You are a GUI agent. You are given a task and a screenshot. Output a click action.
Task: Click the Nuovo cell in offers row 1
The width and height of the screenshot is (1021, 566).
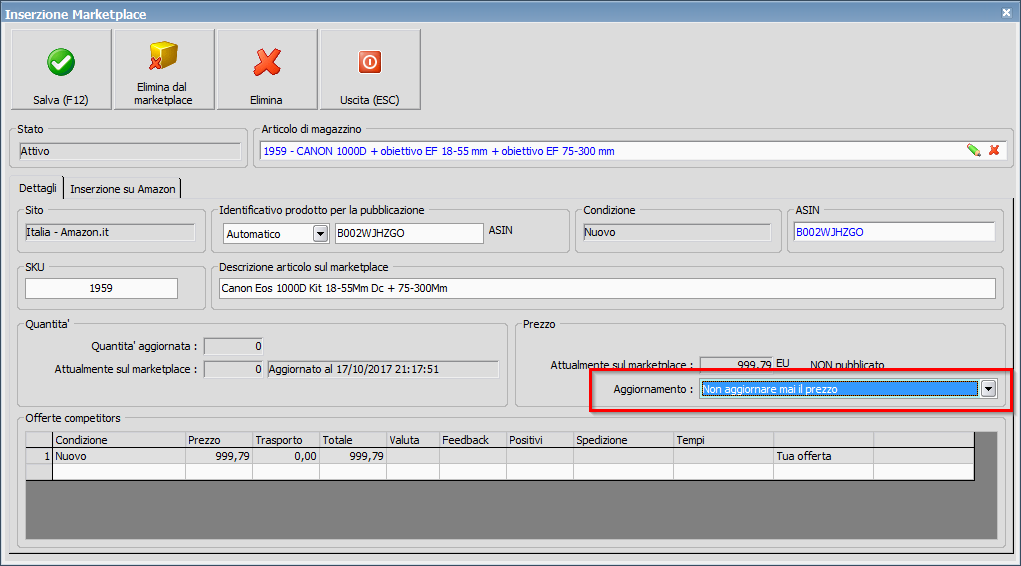(119, 456)
